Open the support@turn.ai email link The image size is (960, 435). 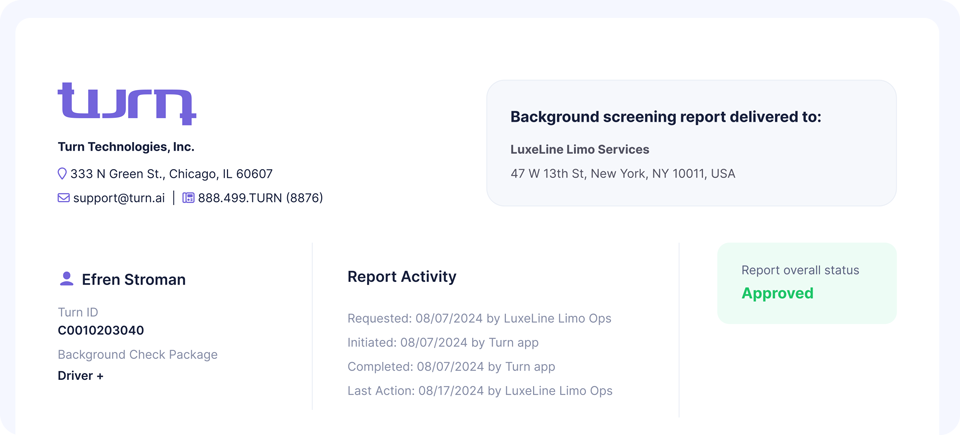[118, 198]
